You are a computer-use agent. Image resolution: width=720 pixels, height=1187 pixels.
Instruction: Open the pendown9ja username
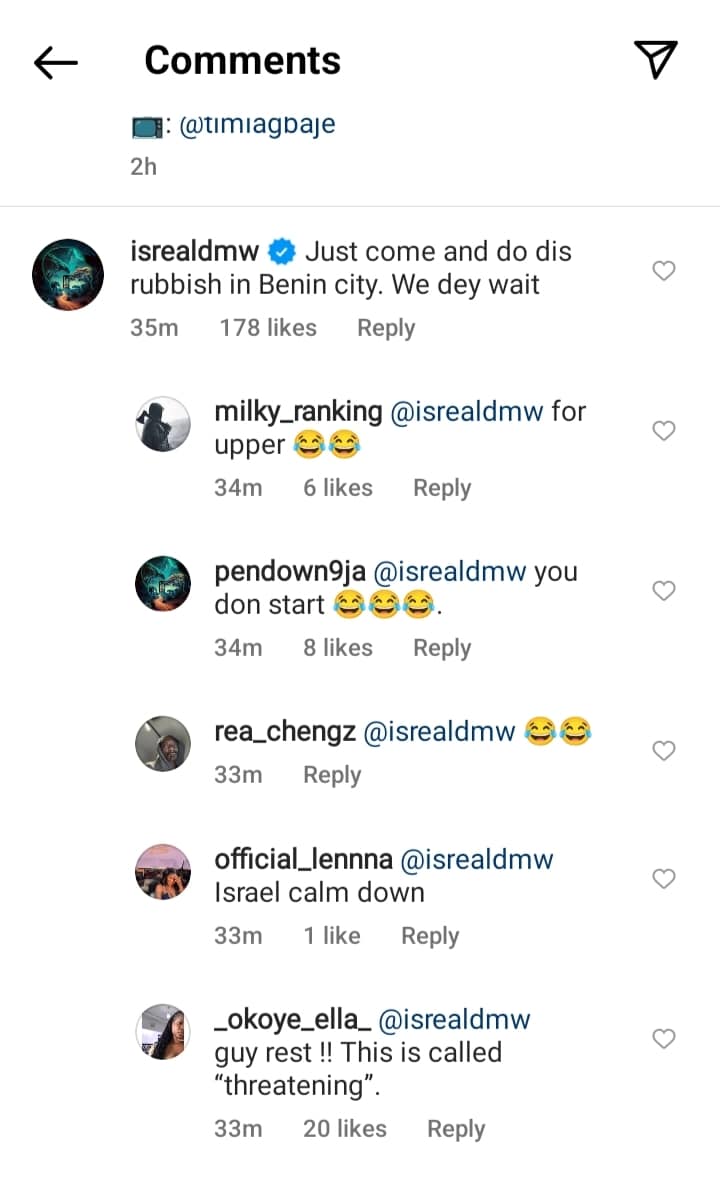(x=290, y=572)
